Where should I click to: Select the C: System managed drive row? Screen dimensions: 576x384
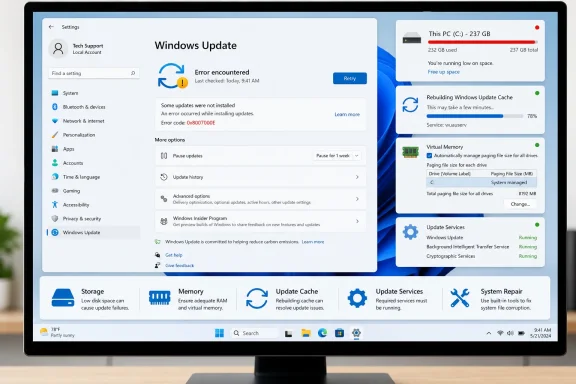point(482,182)
